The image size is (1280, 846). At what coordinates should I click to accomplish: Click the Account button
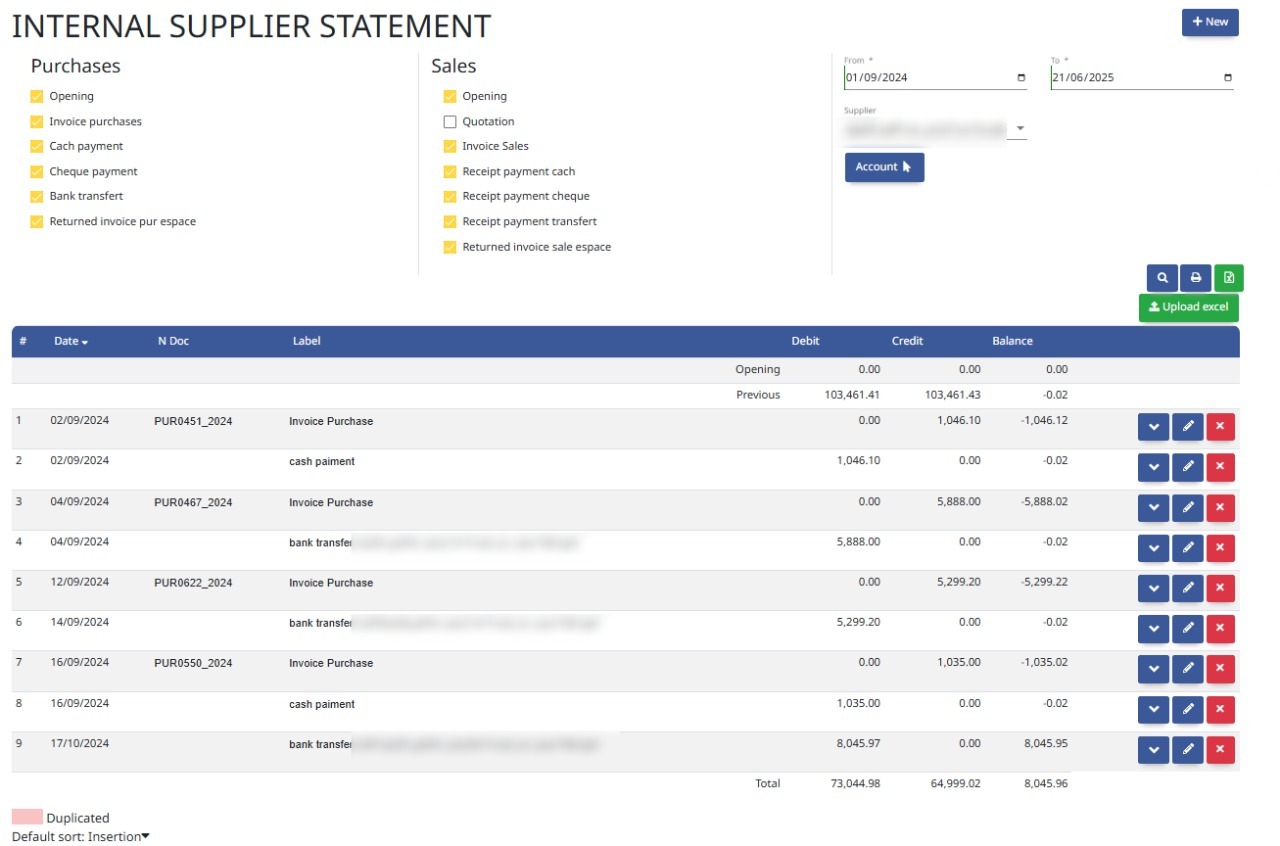tap(884, 167)
